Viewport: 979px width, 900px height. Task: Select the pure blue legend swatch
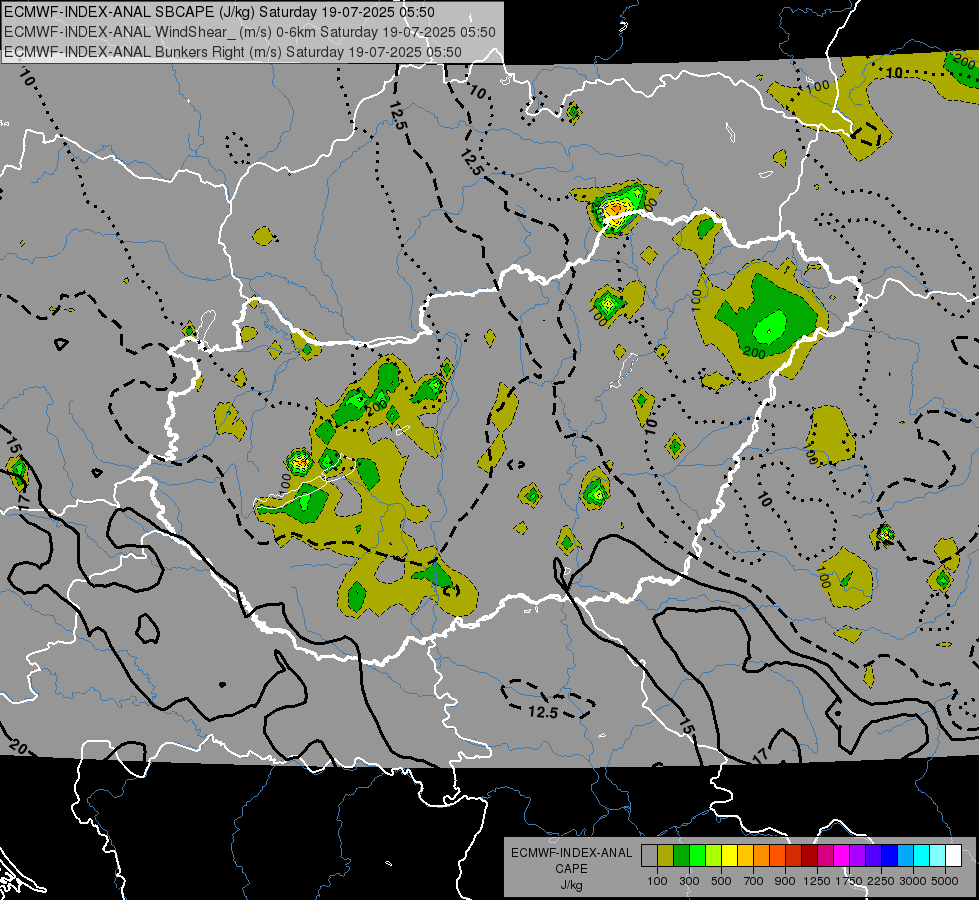click(890, 855)
